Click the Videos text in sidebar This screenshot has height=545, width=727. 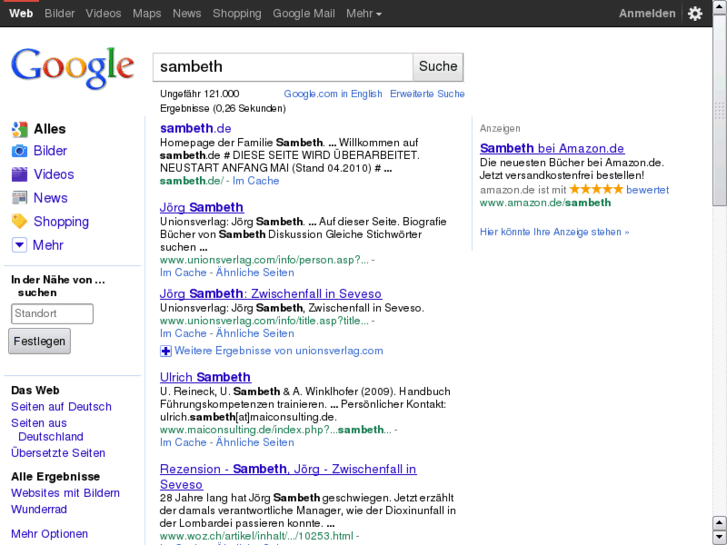click(x=54, y=174)
